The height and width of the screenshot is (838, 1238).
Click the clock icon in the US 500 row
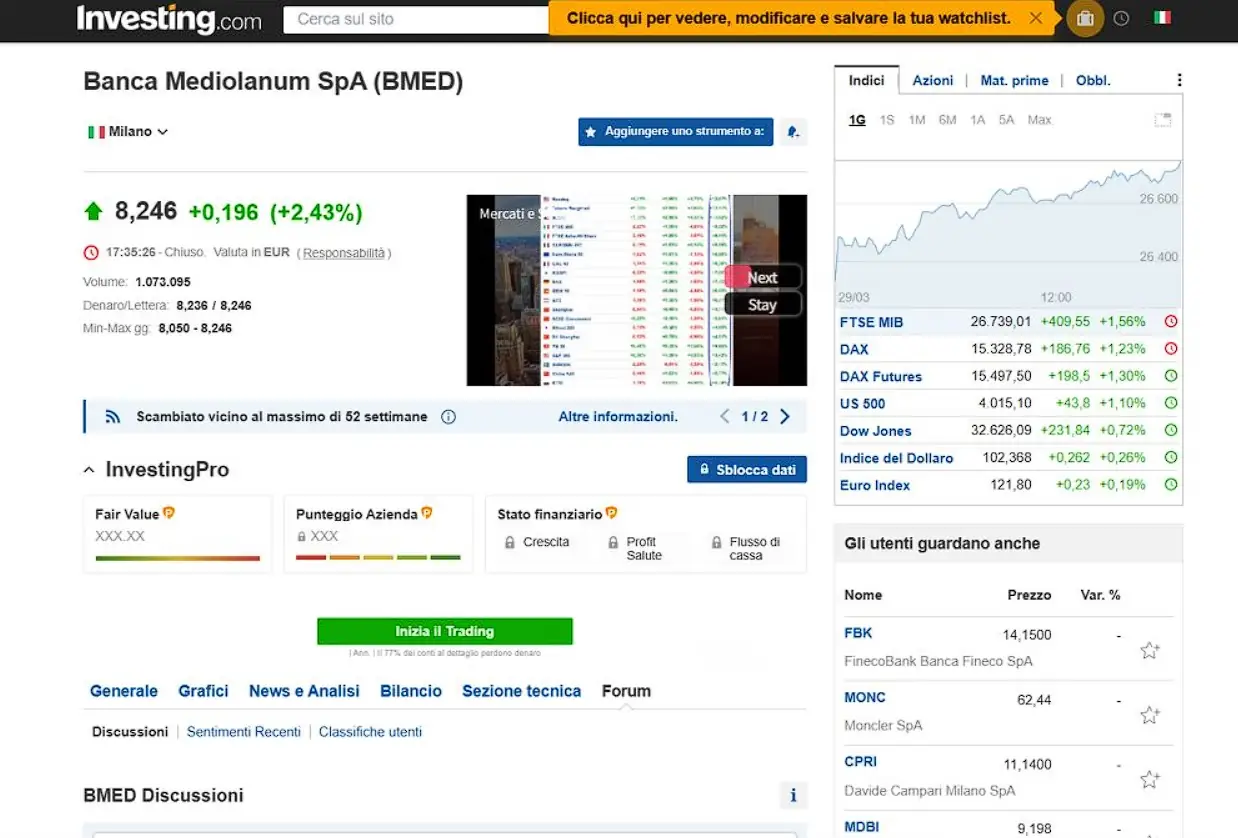(1171, 403)
